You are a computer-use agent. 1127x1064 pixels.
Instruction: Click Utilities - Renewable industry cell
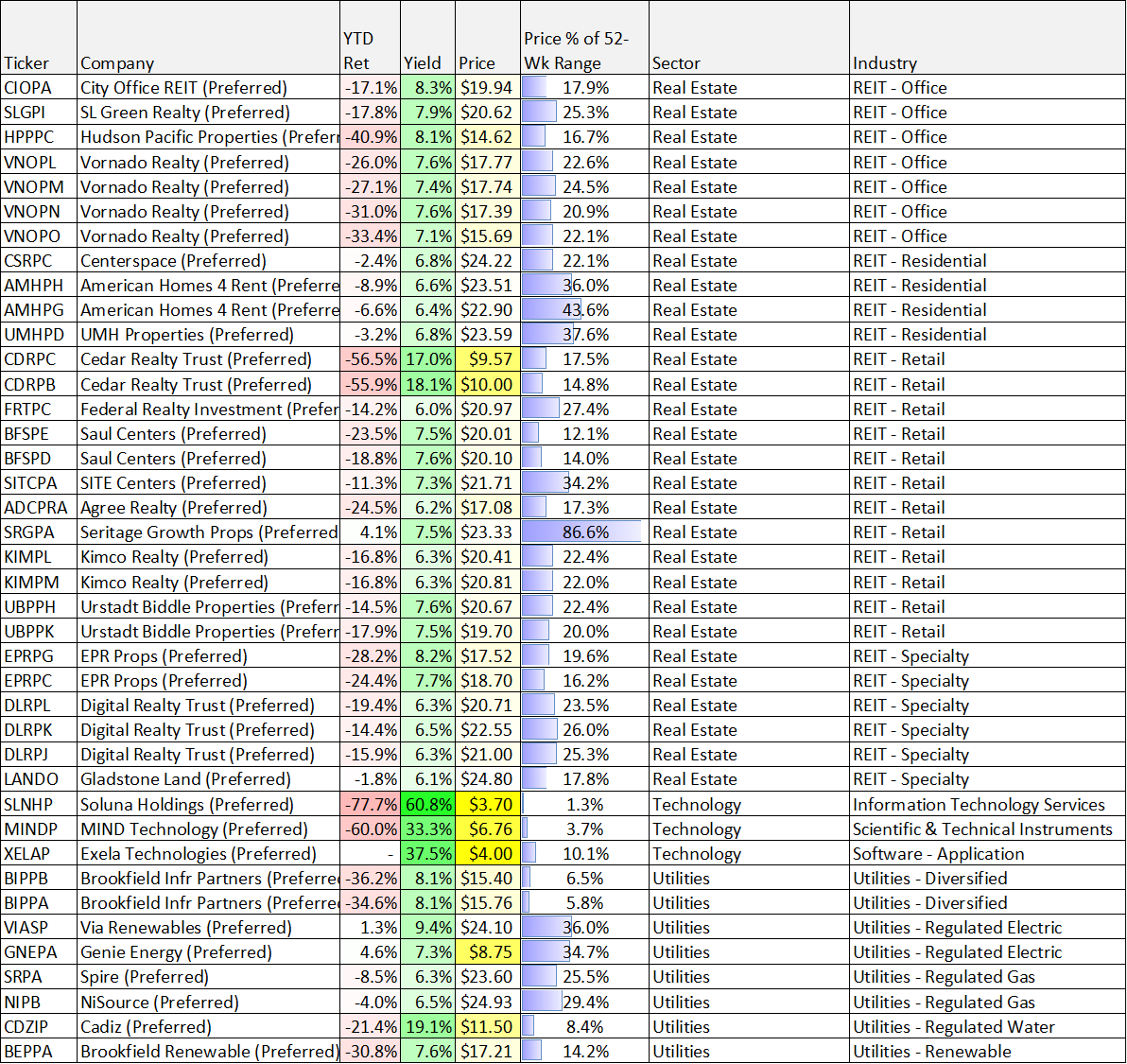[x=988, y=1051]
